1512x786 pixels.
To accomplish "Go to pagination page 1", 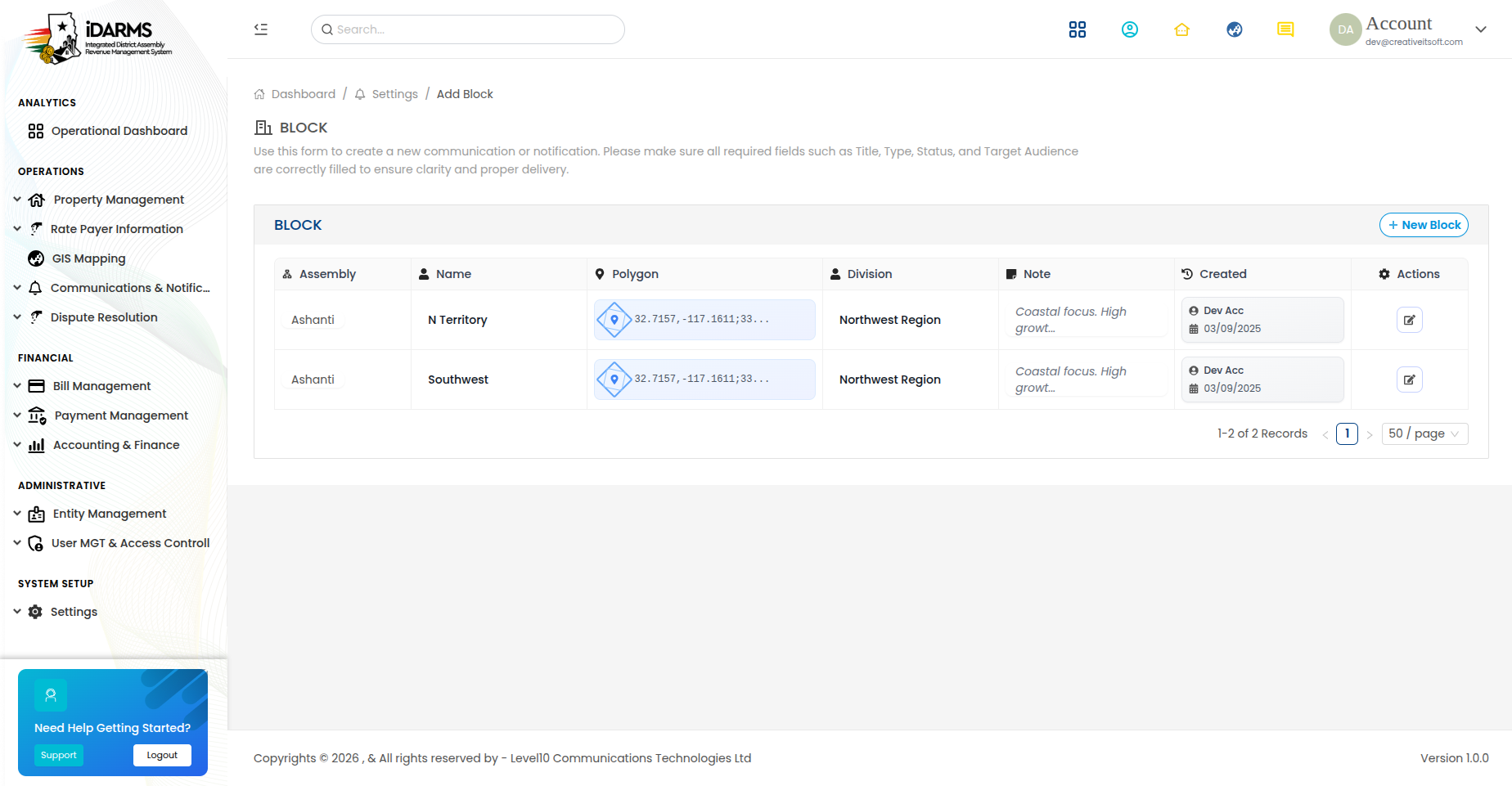I will (1347, 433).
